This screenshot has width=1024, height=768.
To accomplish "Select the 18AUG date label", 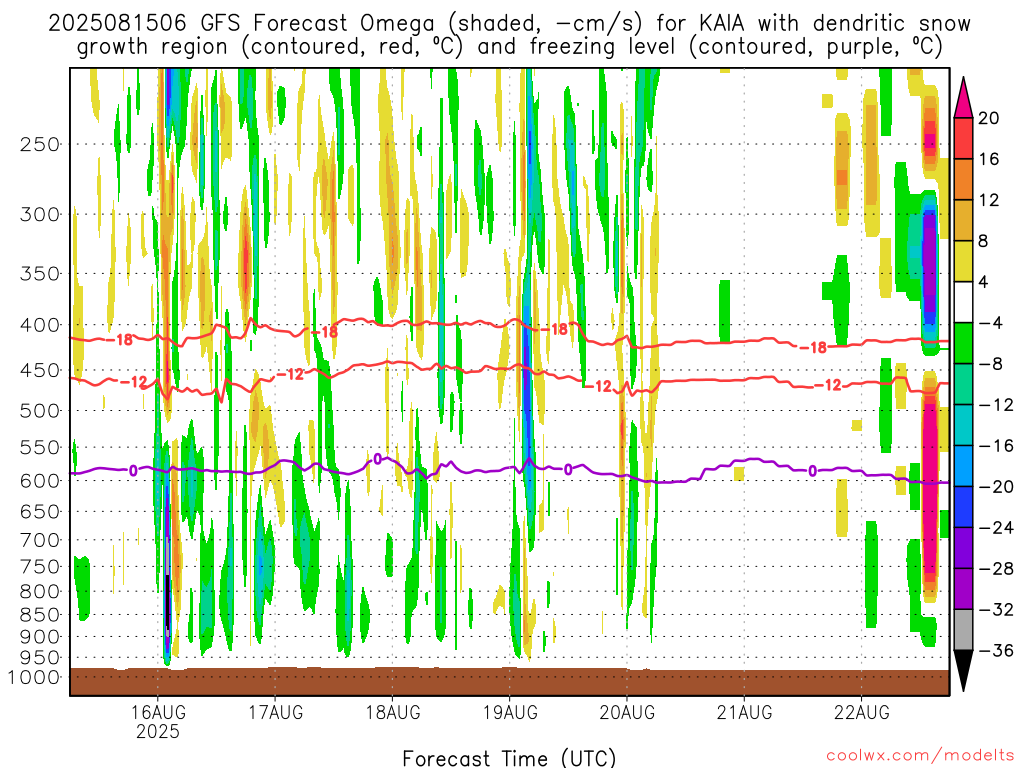I will coord(392,712).
